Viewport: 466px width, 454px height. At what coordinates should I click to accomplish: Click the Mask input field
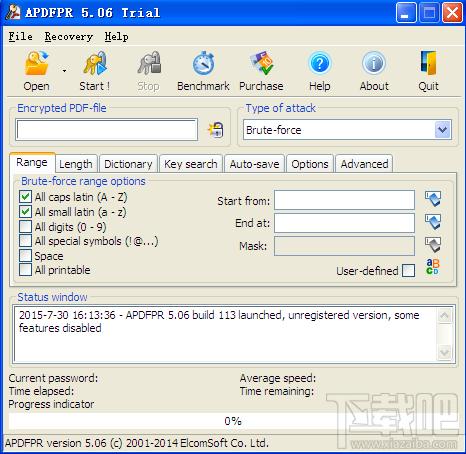click(x=344, y=246)
